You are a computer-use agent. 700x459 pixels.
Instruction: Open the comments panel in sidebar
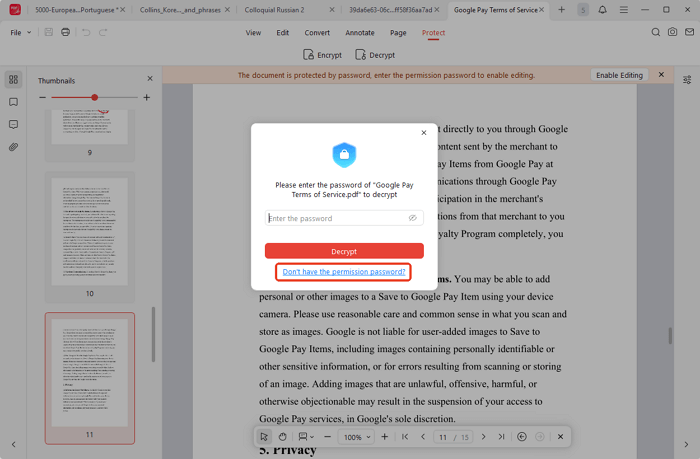tap(13, 125)
